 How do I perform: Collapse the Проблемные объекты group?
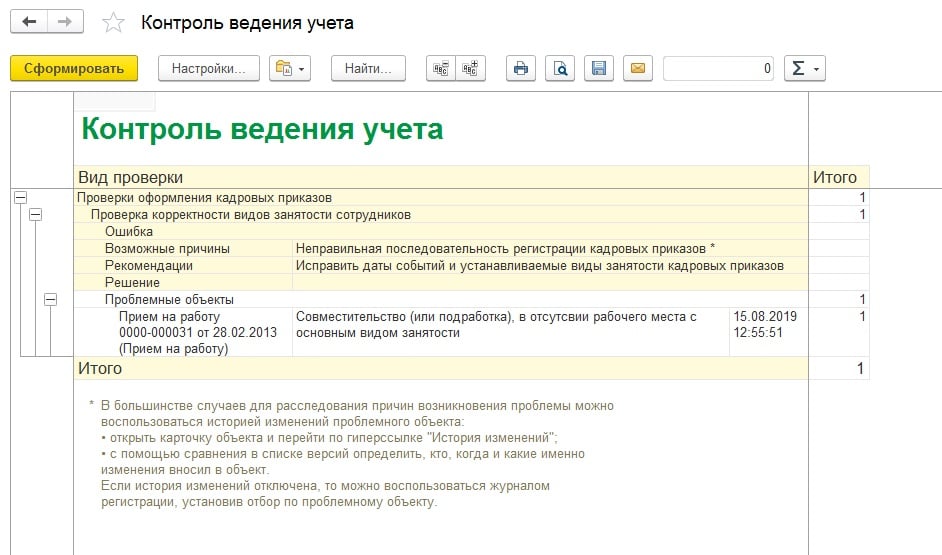51,299
